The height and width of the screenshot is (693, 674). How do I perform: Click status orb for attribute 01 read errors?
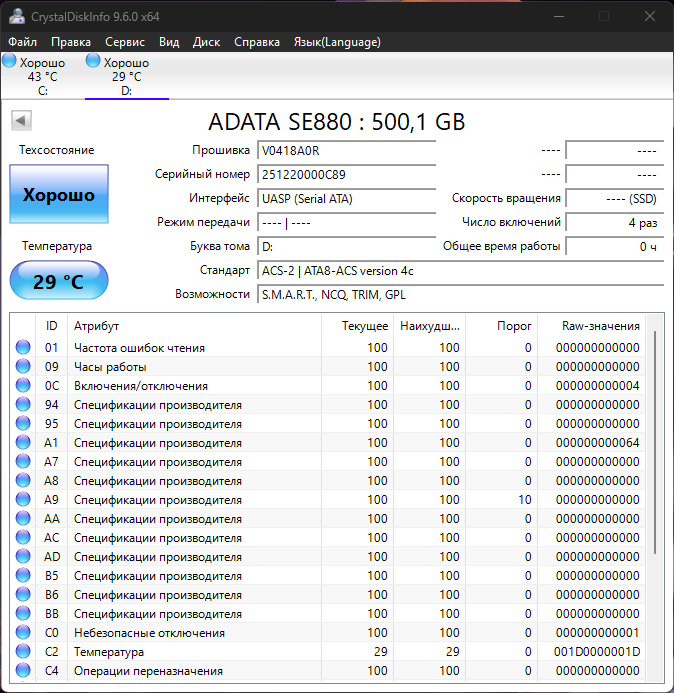[23, 348]
